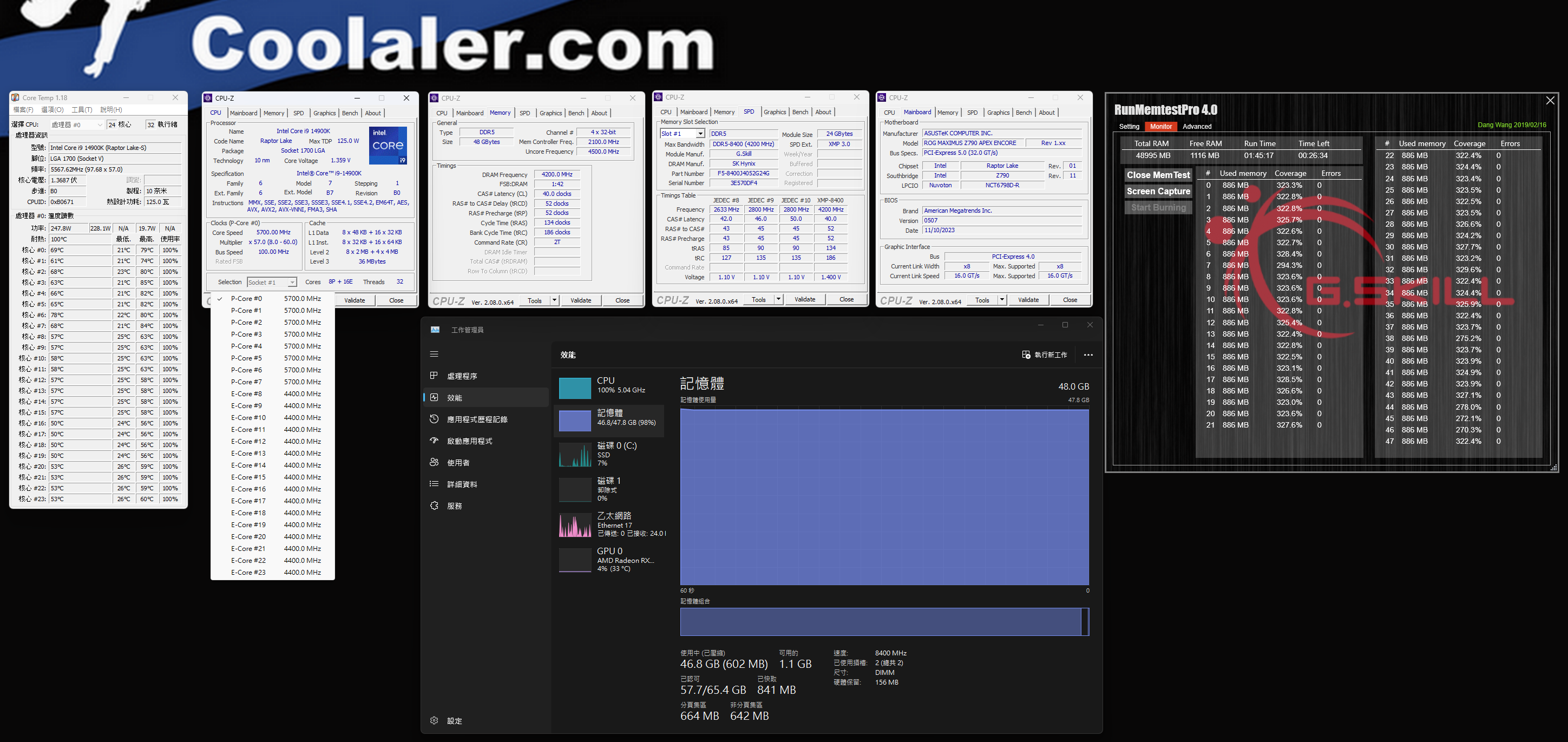Click the Core Temp model name field
Viewport: 1568px width, 742px height.
point(115,148)
